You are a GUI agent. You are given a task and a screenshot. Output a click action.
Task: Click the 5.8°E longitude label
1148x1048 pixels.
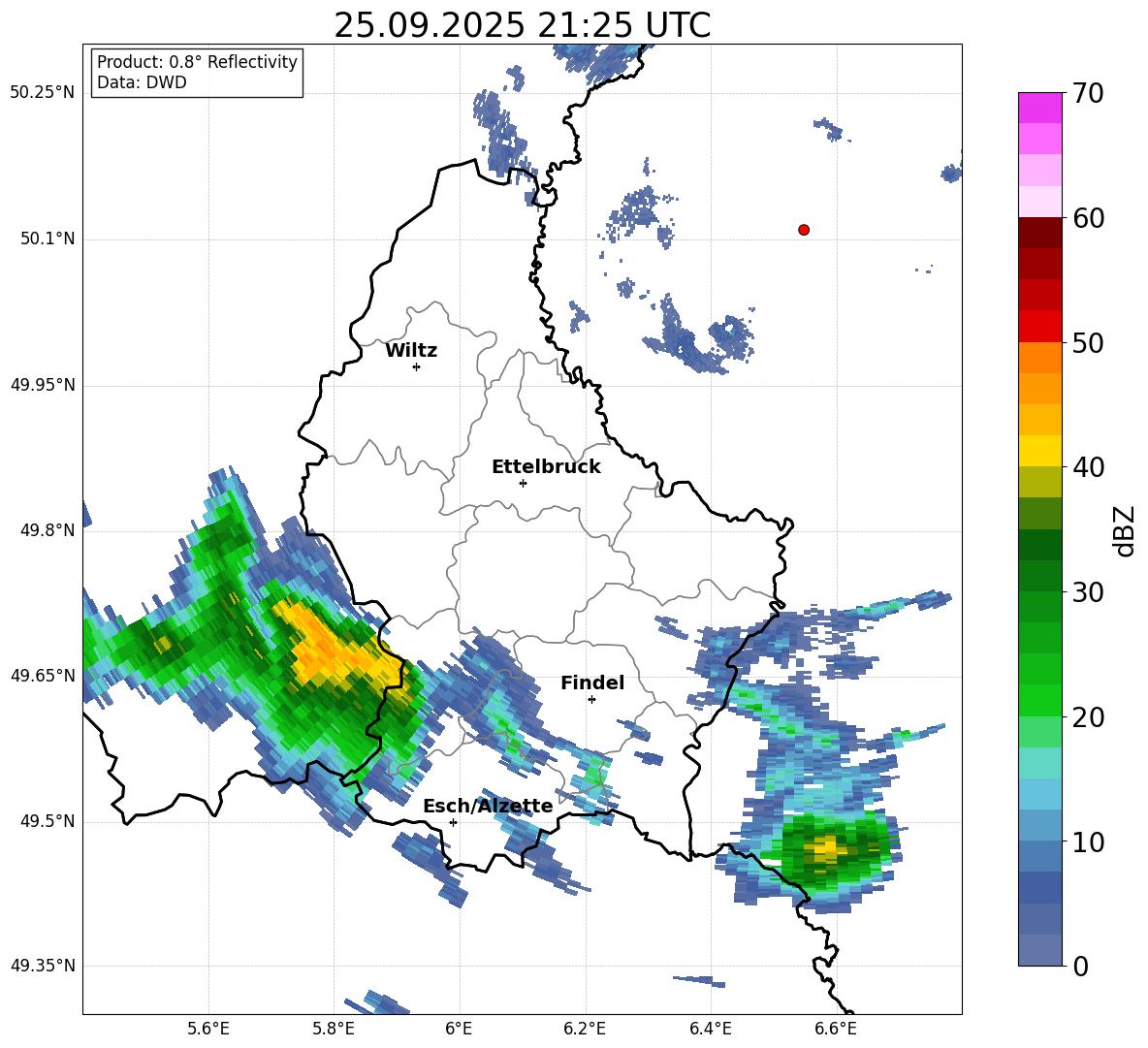334,1029
